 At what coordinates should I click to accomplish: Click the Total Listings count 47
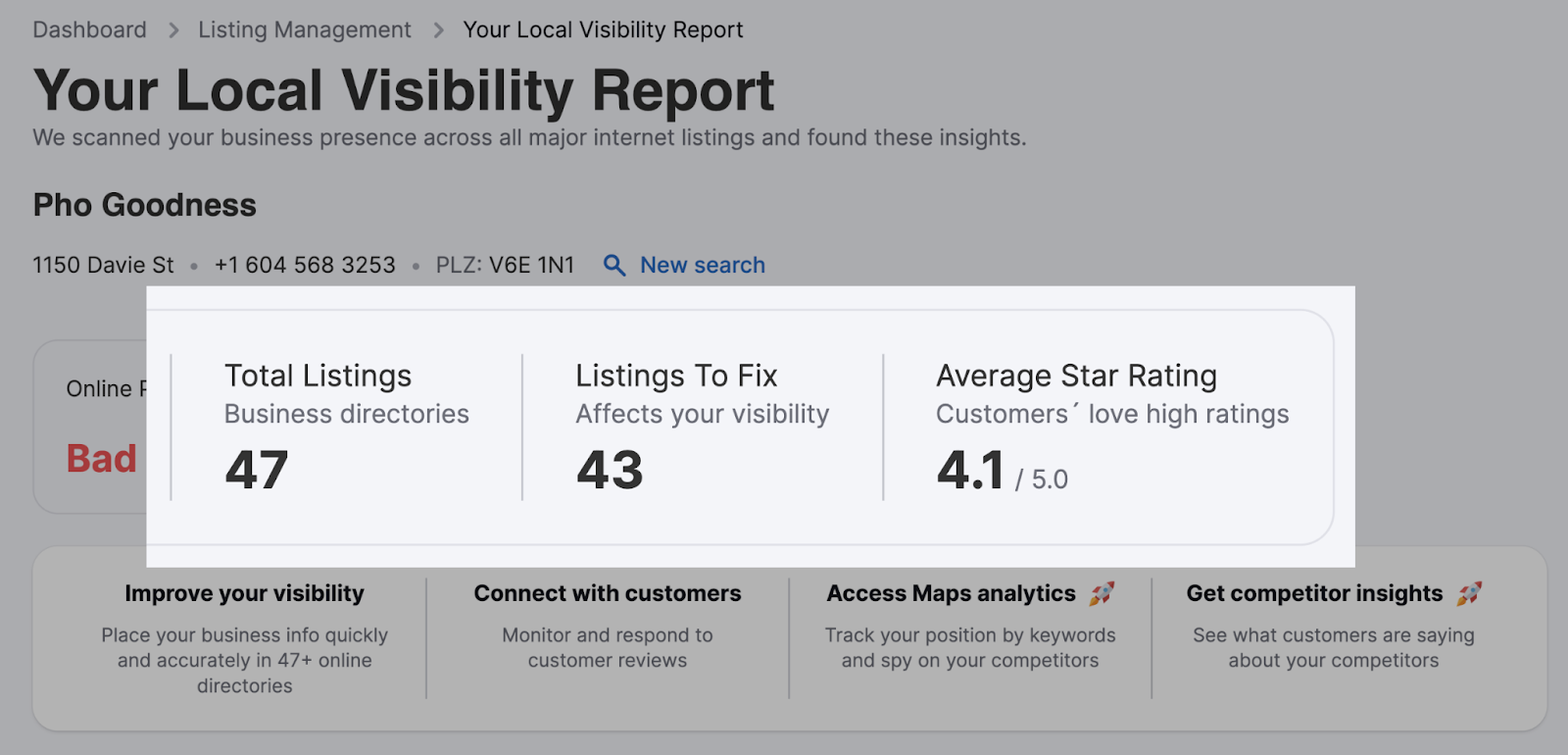point(257,471)
